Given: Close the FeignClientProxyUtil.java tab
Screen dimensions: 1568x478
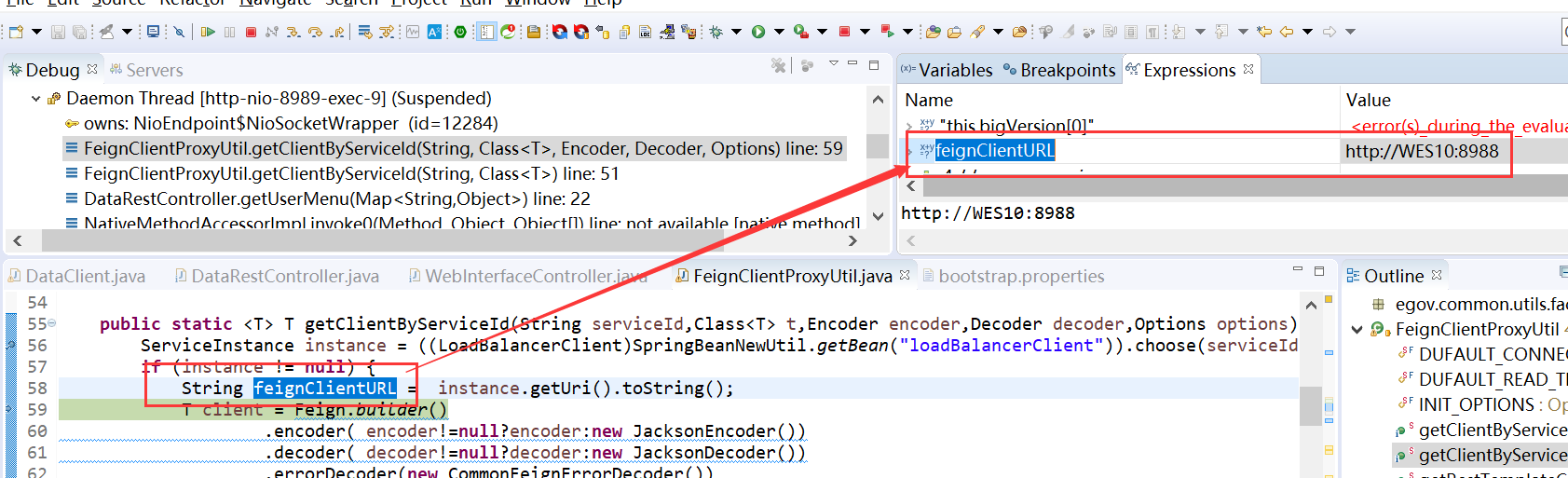Looking at the screenshot, I should [905, 275].
